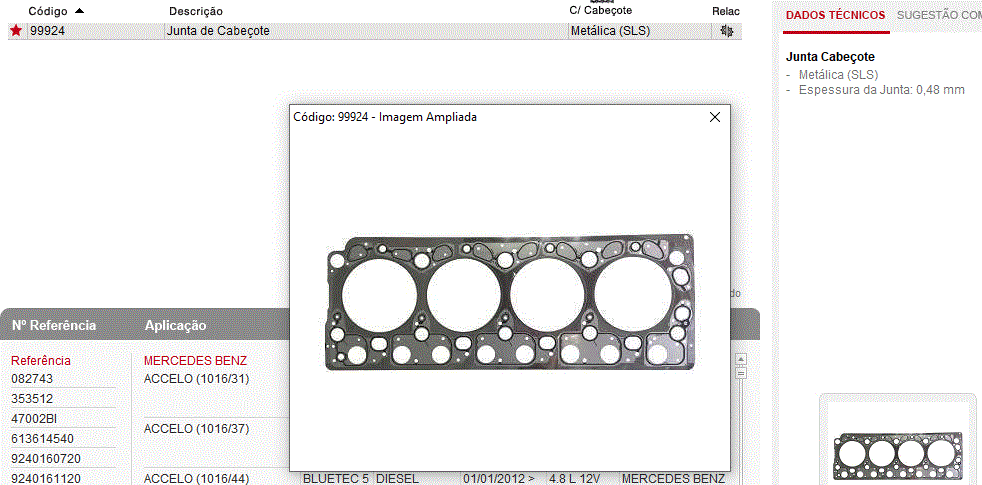Viewport: 982px width, 485px height.
Task: Open the Sugestão tab
Action: click(938, 15)
